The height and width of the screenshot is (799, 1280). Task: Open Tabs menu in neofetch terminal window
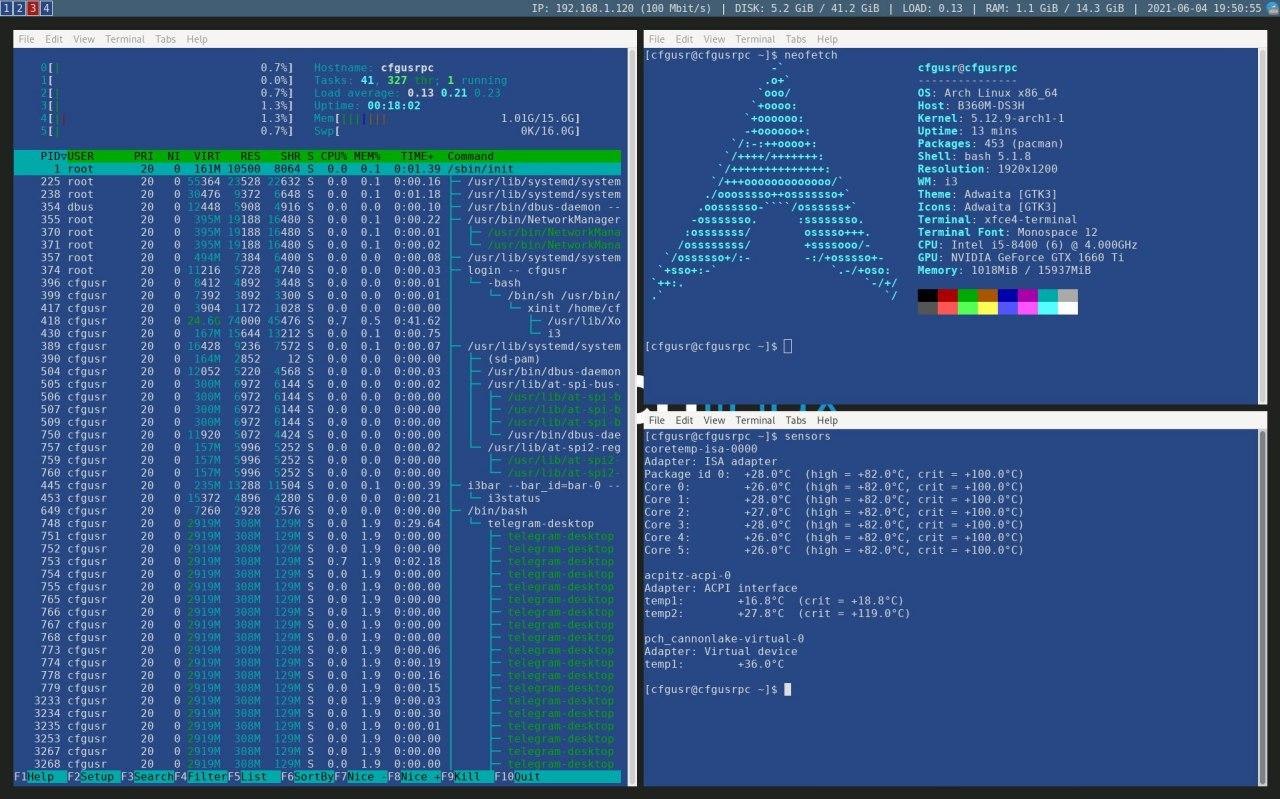click(796, 39)
